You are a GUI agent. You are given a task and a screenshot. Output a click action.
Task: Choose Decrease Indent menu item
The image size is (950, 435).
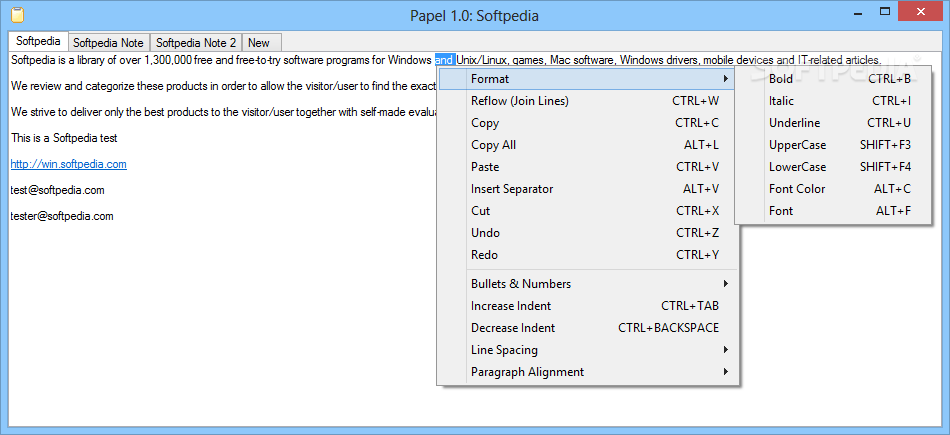pos(586,328)
